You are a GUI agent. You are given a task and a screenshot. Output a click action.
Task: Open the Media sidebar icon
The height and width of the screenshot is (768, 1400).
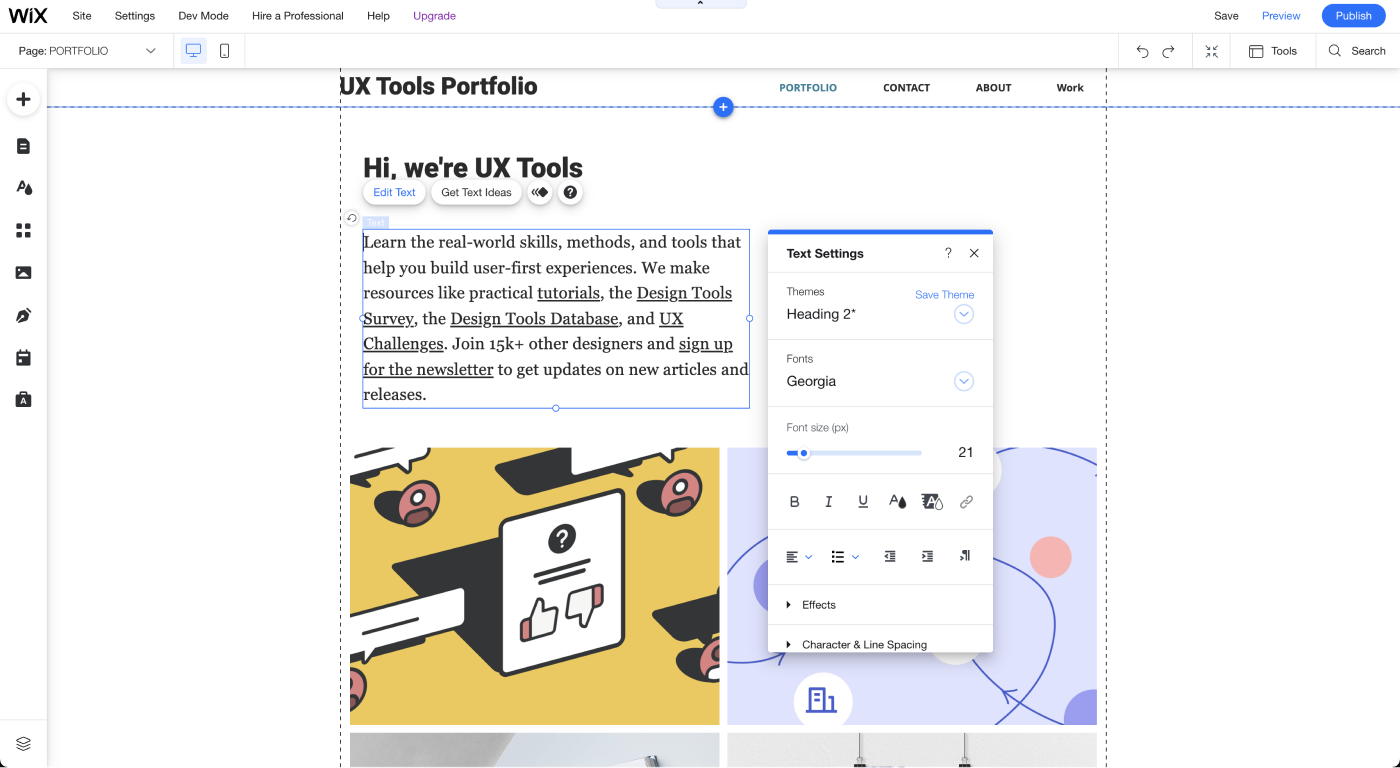[x=23, y=273]
